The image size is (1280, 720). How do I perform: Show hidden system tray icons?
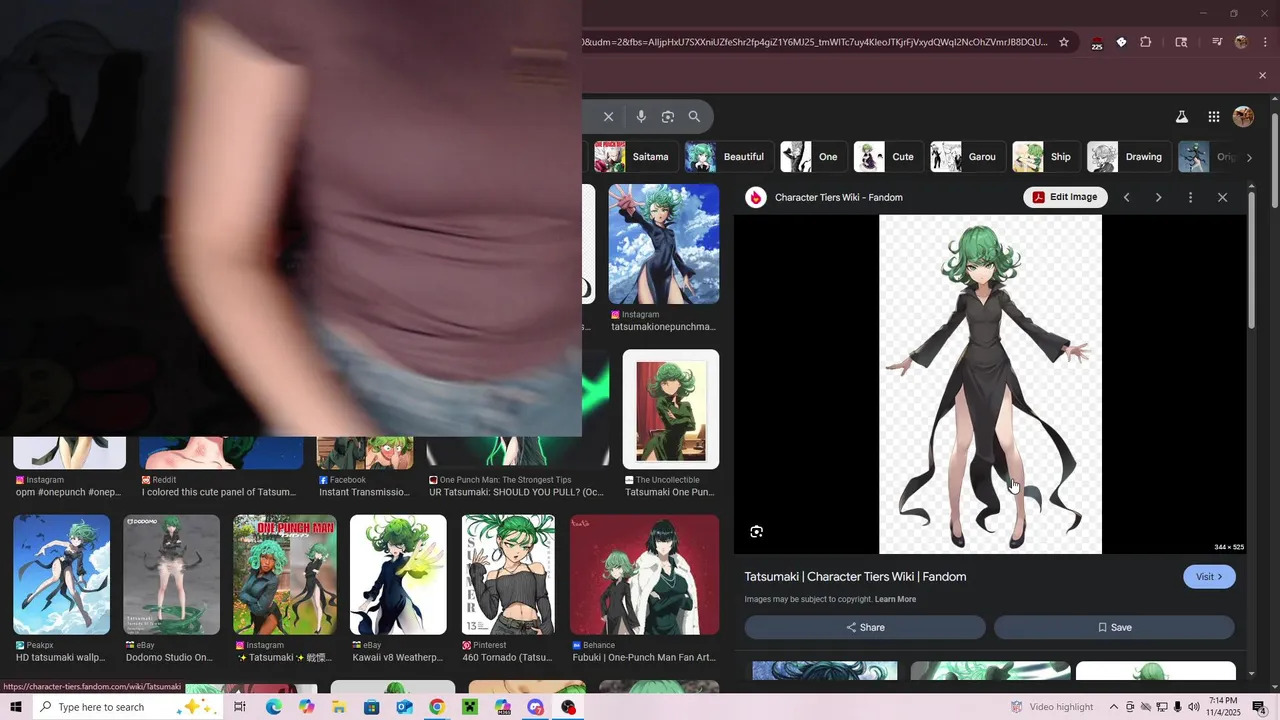pos(1113,707)
